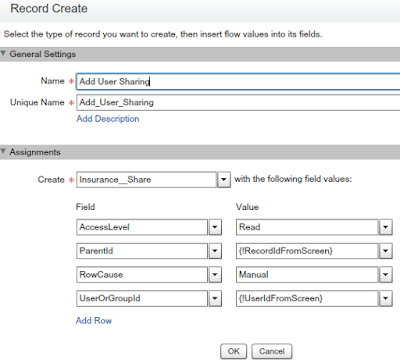Image resolution: width=400 pixels, height=363 pixels.
Task: Collapse the Assignments section
Action: 3,152
